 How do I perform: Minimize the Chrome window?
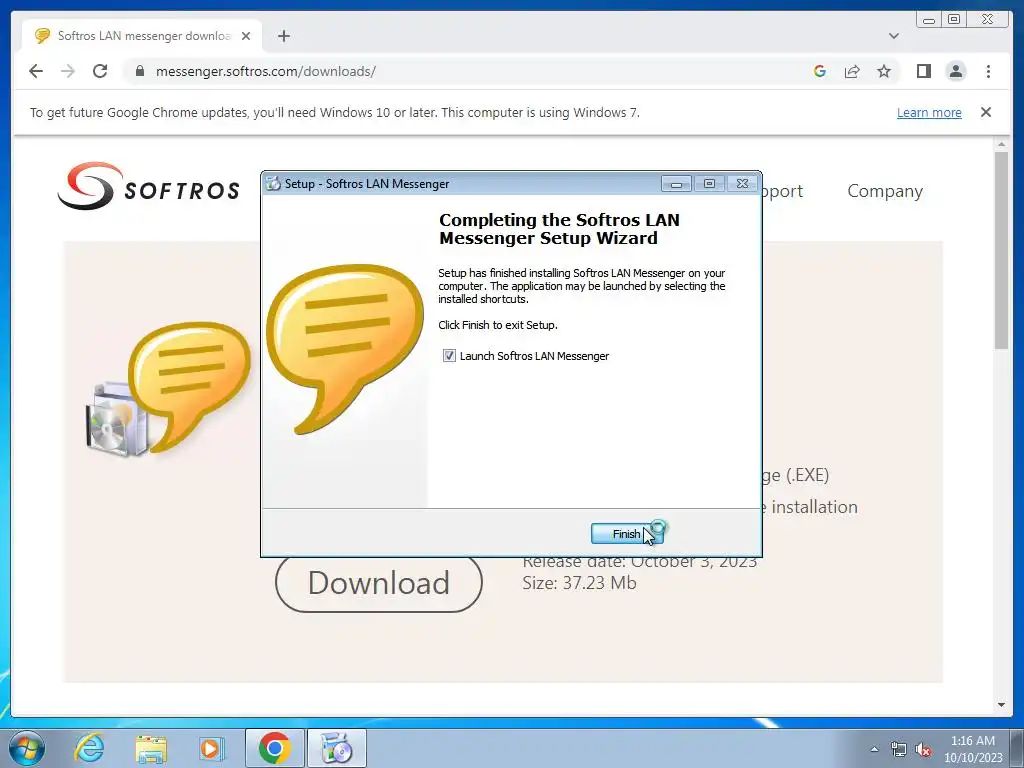tap(929, 20)
